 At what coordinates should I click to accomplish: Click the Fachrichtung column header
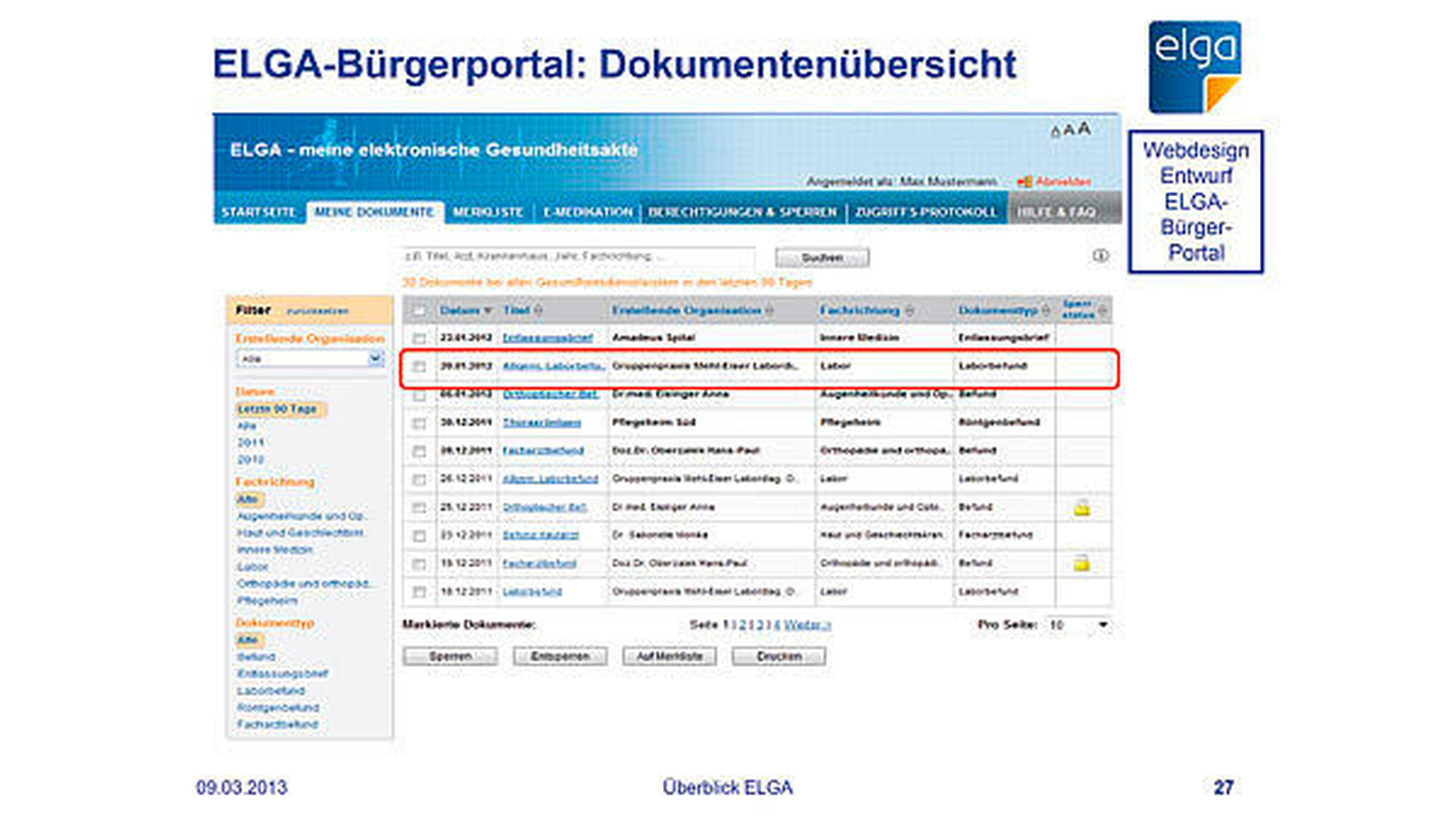tap(859, 310)
